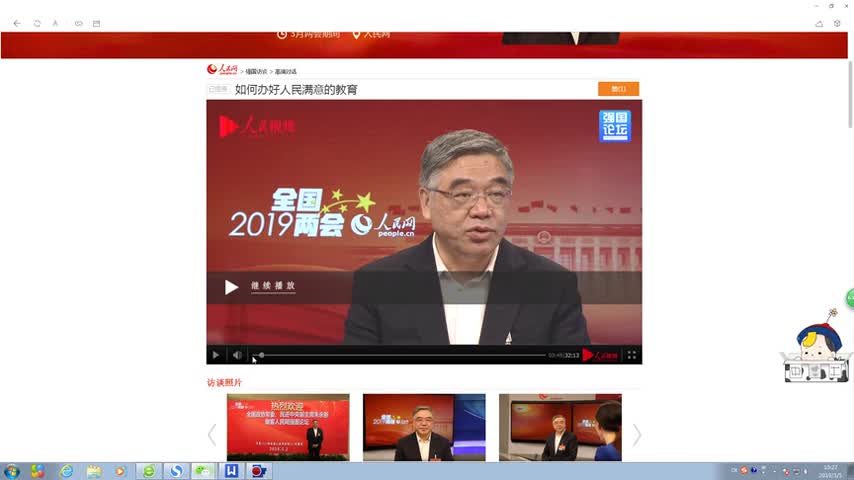854x480 pixels.
Task: Click the cartoon mascot desktop widget
Action: (x=816, y=352)
